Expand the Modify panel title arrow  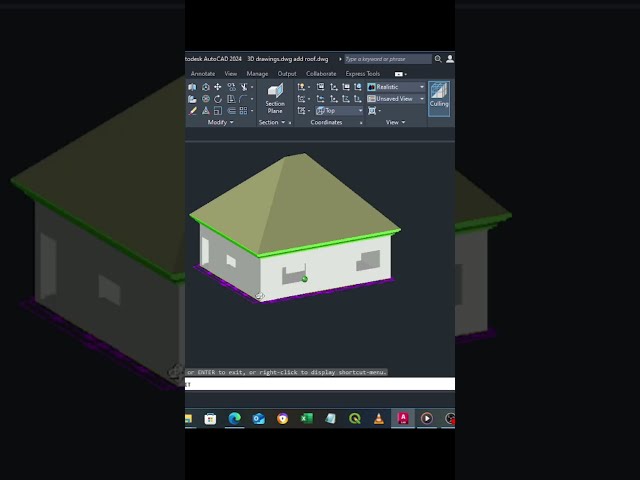[x=231, y=122]
